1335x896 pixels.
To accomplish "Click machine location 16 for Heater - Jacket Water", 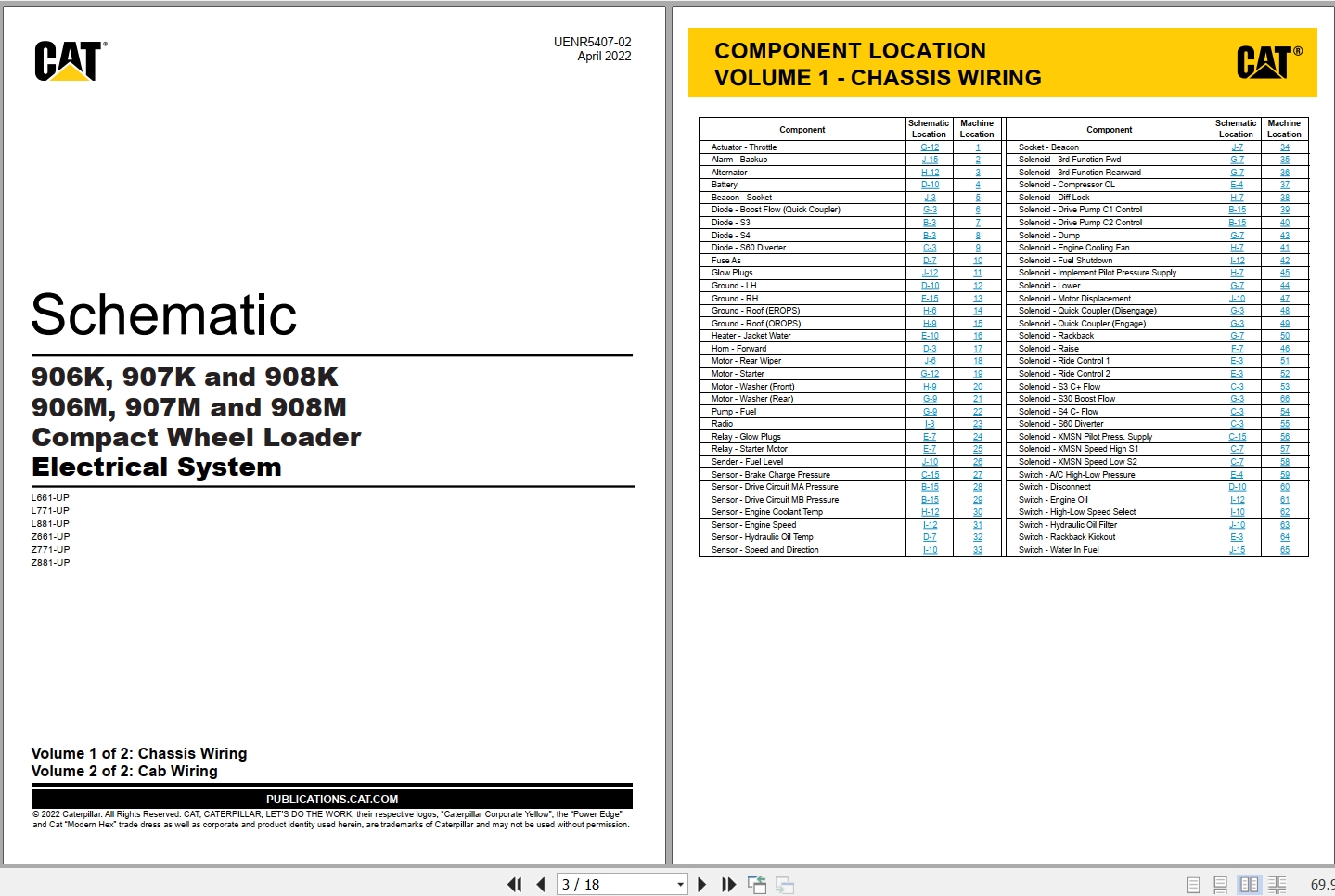I will pyautogui.click(x=978, y=336).
